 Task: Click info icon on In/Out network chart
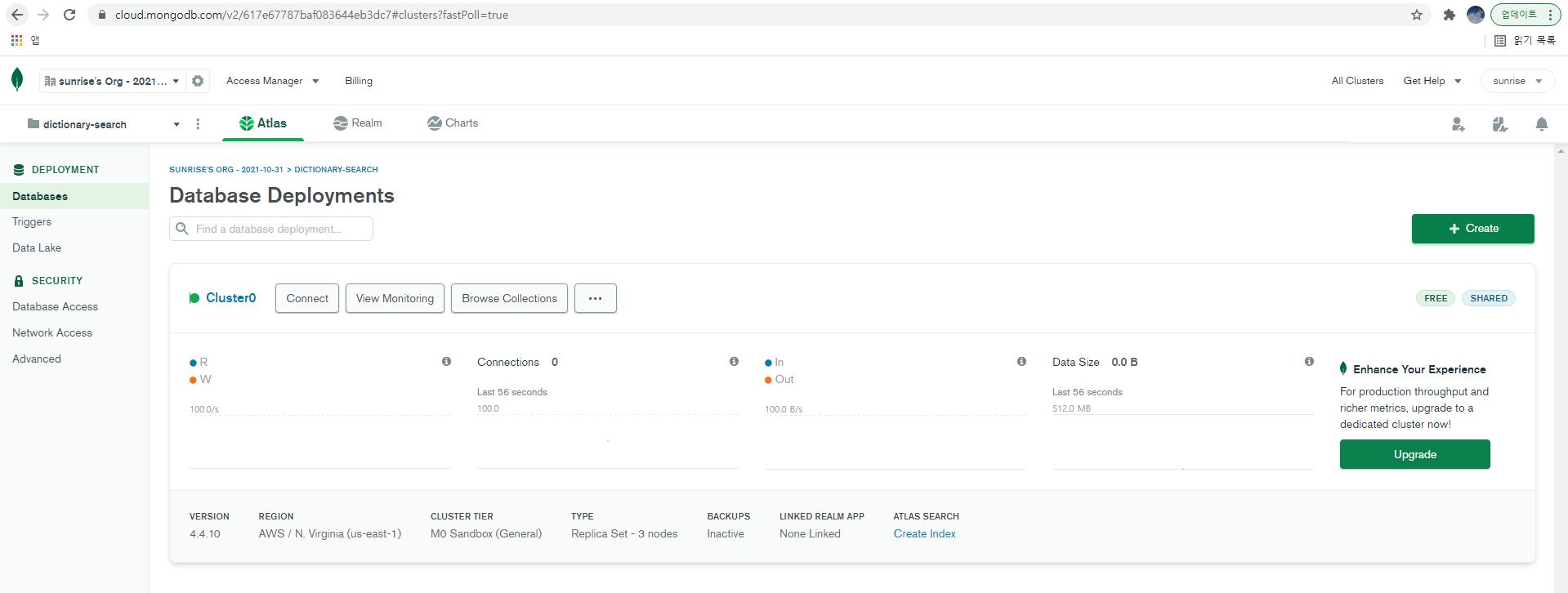click(1021, 361)
